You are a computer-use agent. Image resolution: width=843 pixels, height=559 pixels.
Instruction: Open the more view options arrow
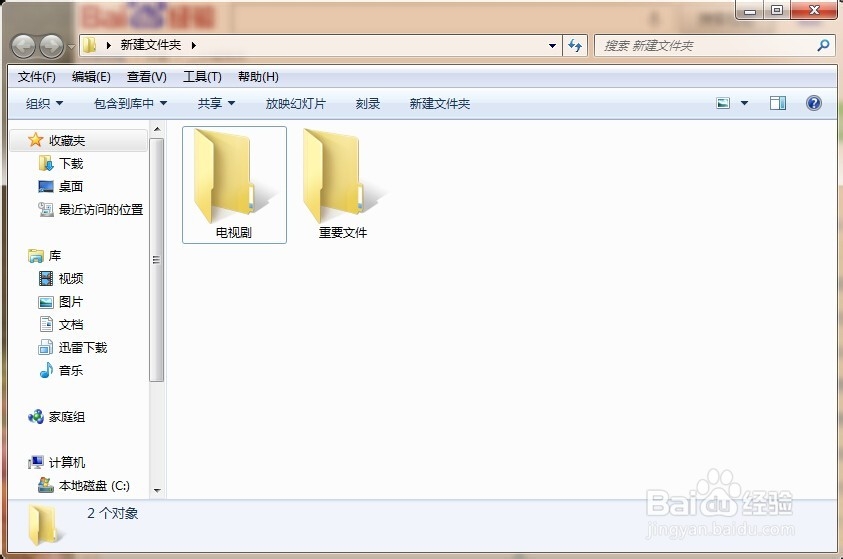[745, 103]
